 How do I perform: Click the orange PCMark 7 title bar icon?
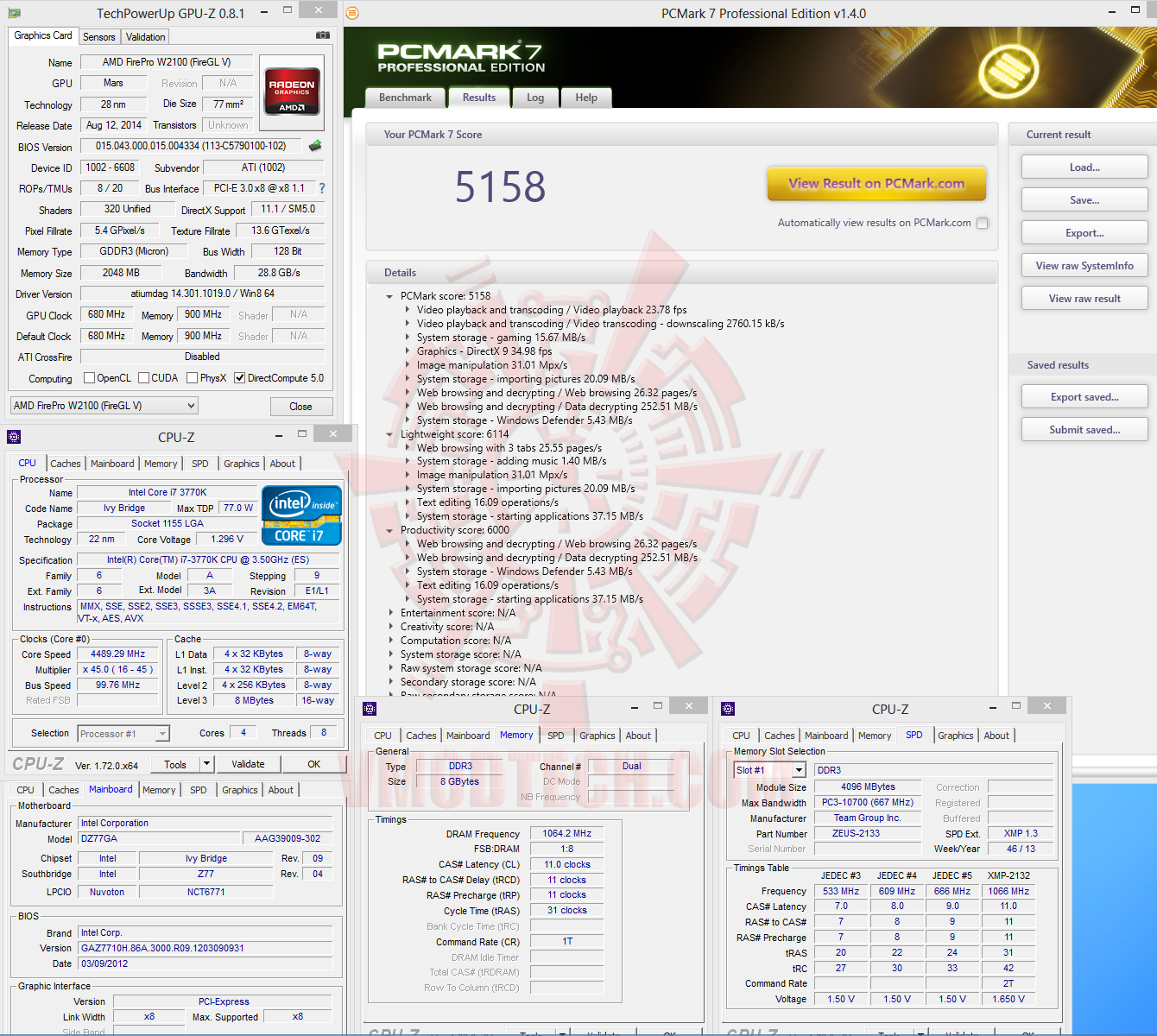point(353,14)
